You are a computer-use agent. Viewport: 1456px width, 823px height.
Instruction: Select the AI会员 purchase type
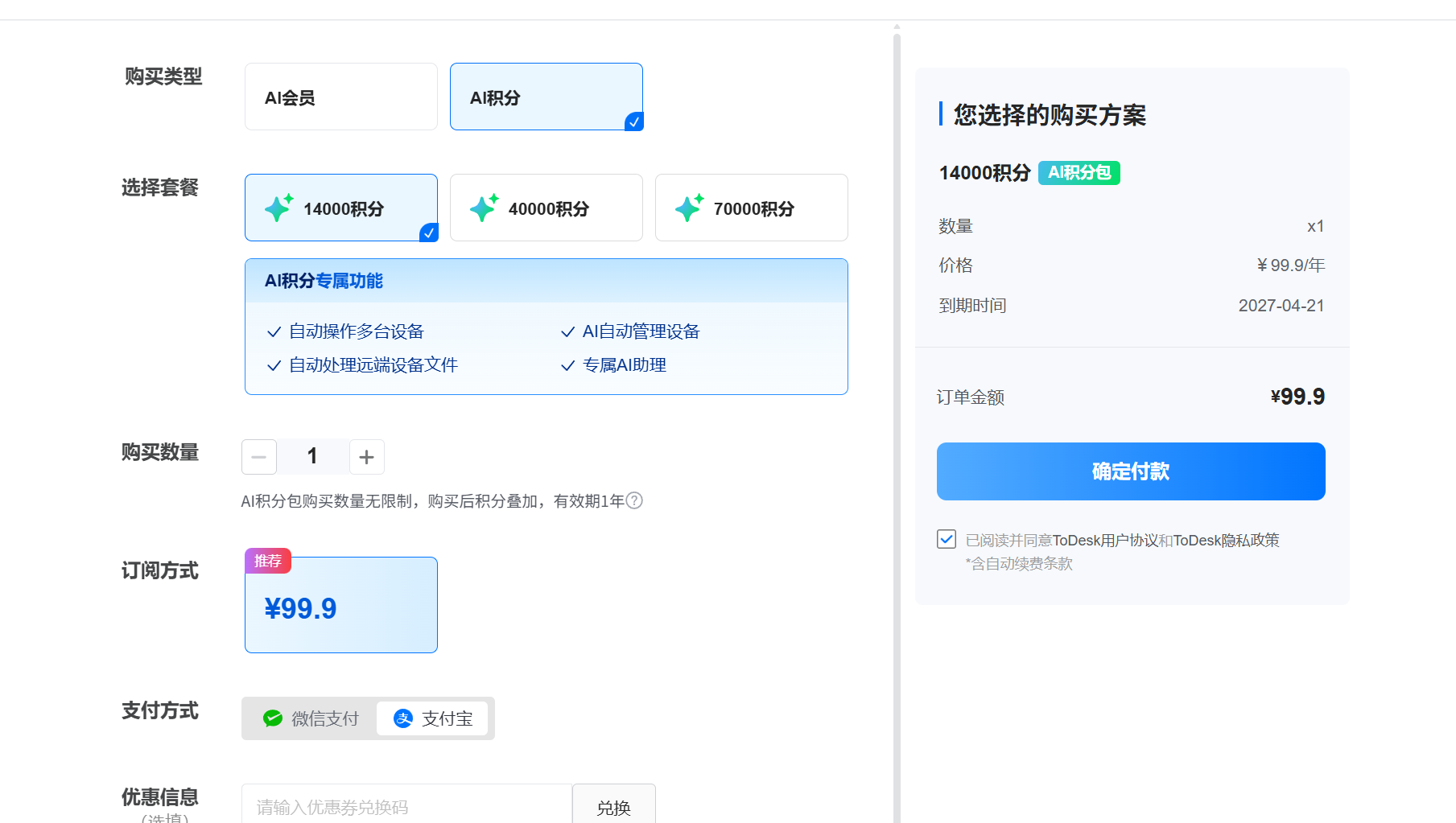pos(341,97)
